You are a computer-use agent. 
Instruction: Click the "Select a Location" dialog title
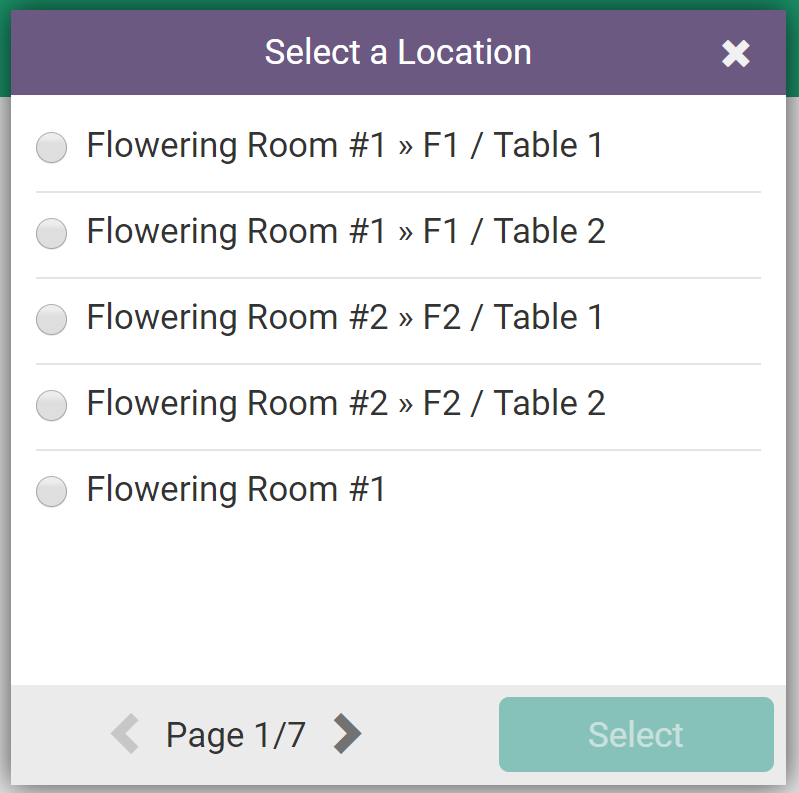point(398,52)
